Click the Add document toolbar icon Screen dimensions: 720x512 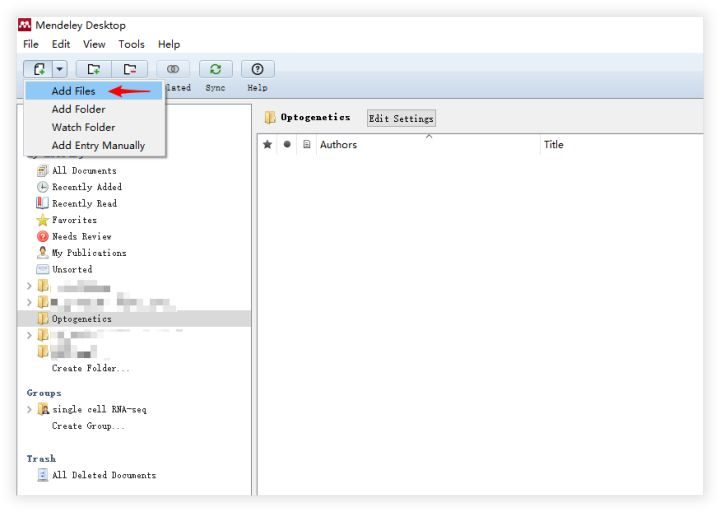tap(39, 69)
